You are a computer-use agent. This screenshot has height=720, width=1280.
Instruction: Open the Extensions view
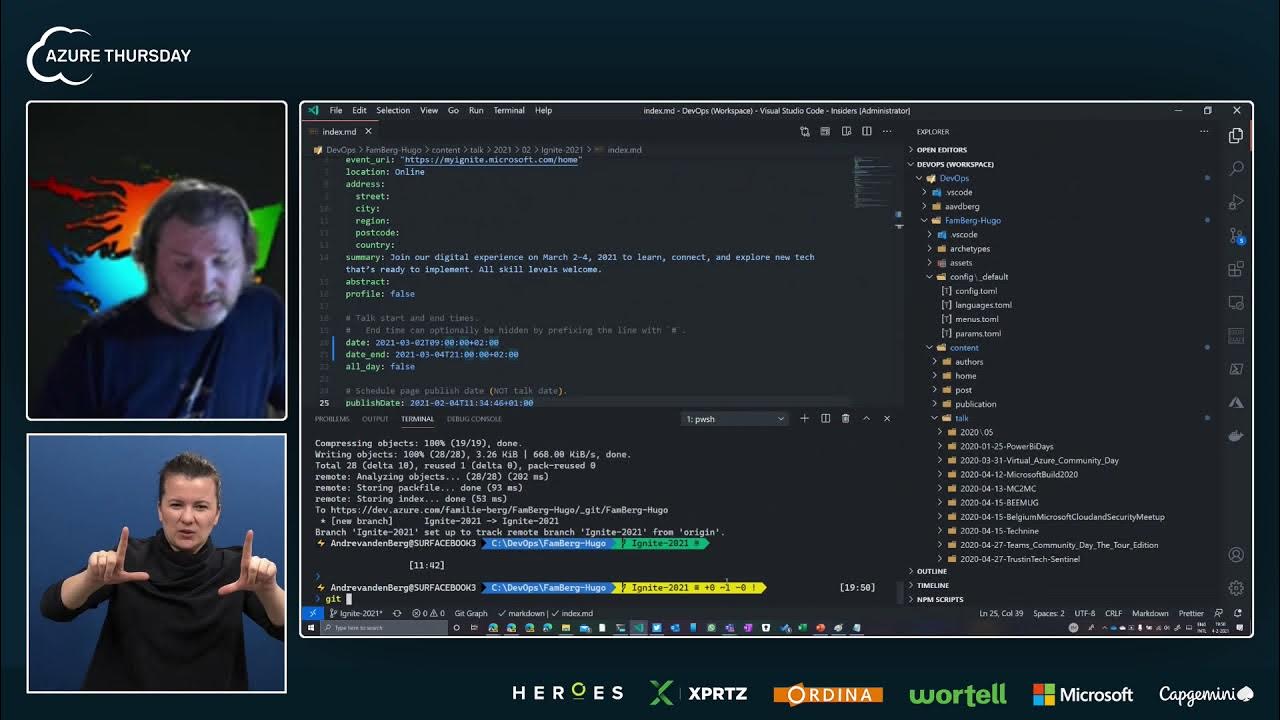[1236, 269]
